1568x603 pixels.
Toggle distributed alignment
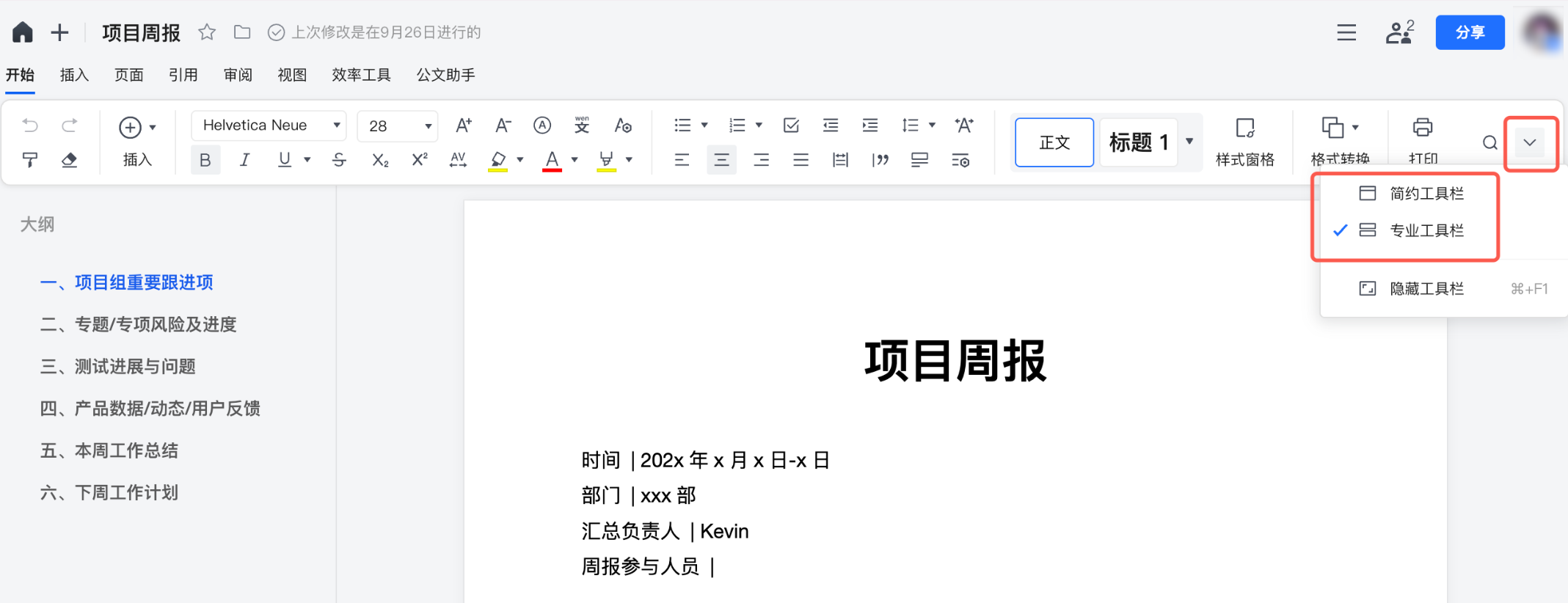pyautogui.click(x=841, y=160)
